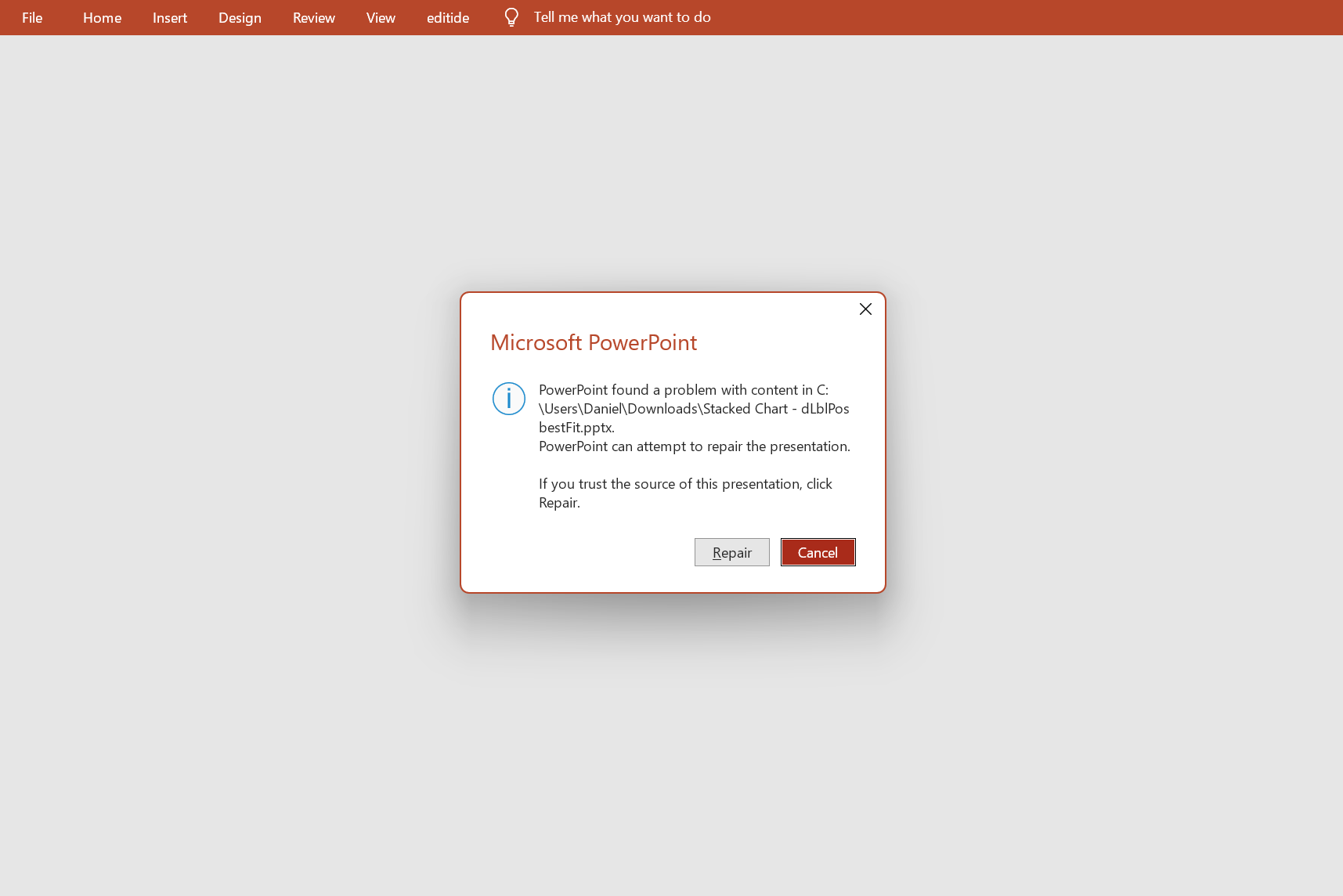Click the file path text ending in bestFit.pptx

(694, 409)
